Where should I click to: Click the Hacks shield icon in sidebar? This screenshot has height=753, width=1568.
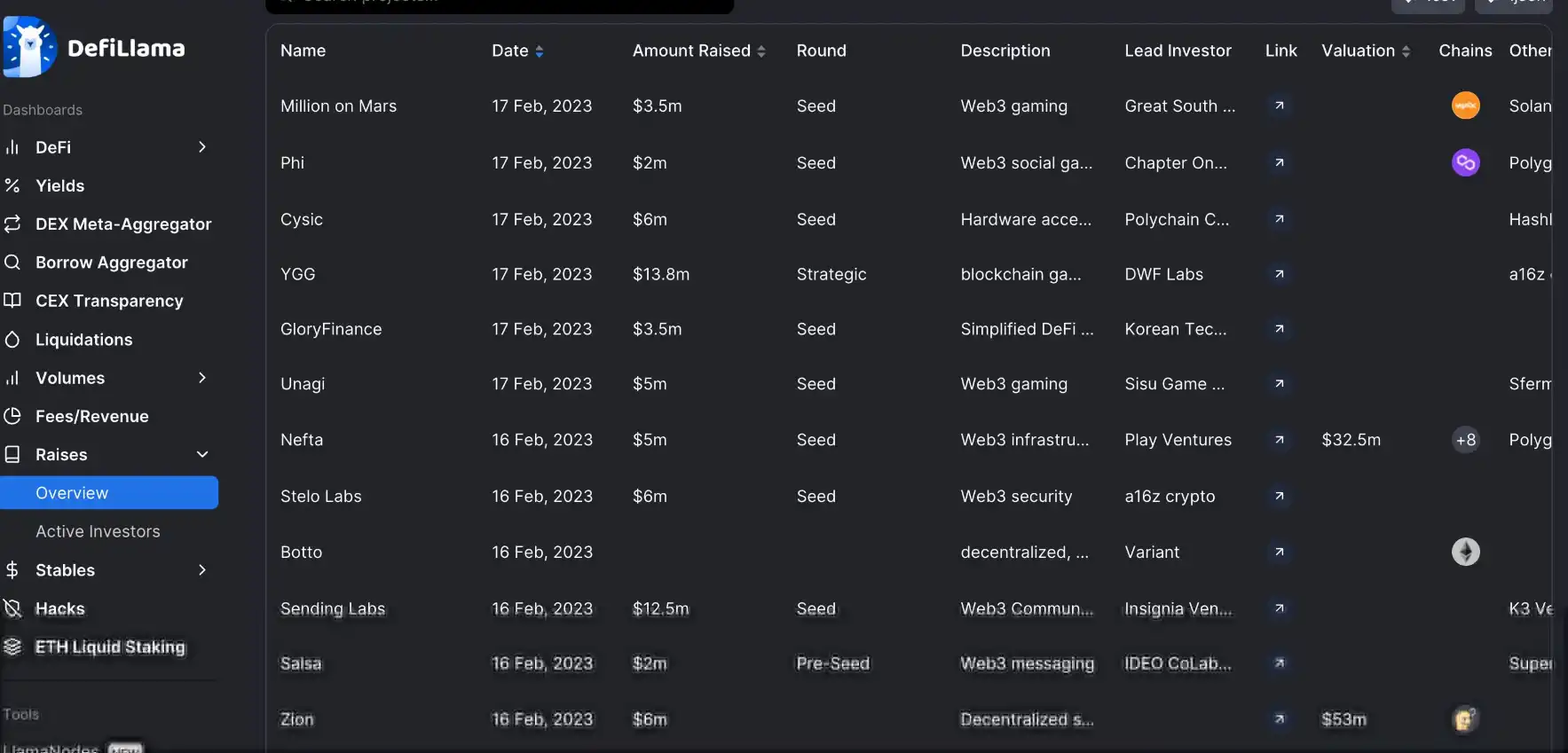point(12,608)
